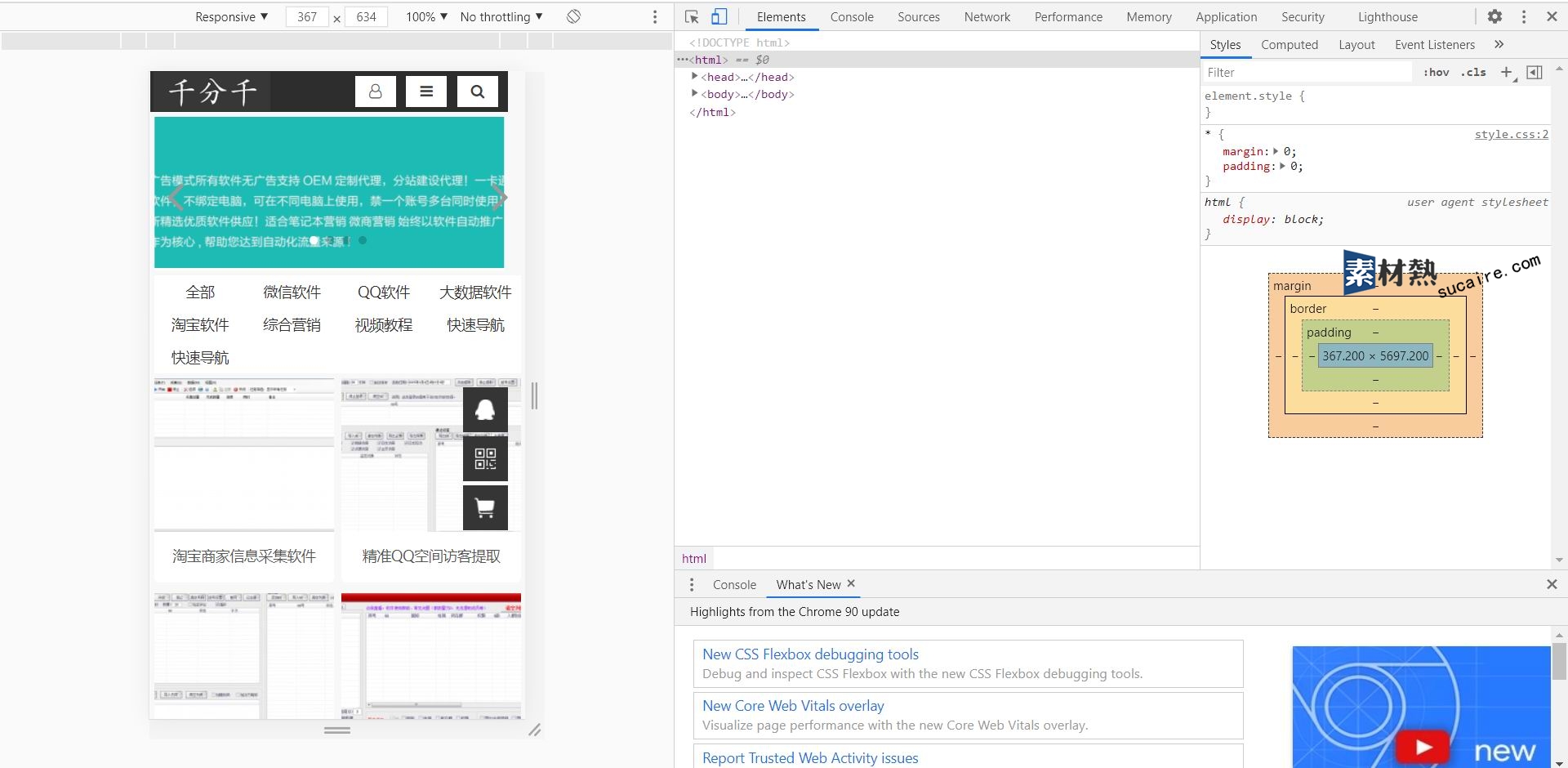Play the What's New YouTube video

[x=1423, y=747]
